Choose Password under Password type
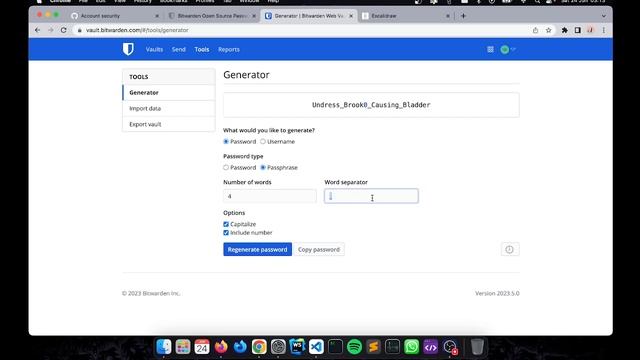 tap(226, 168)
